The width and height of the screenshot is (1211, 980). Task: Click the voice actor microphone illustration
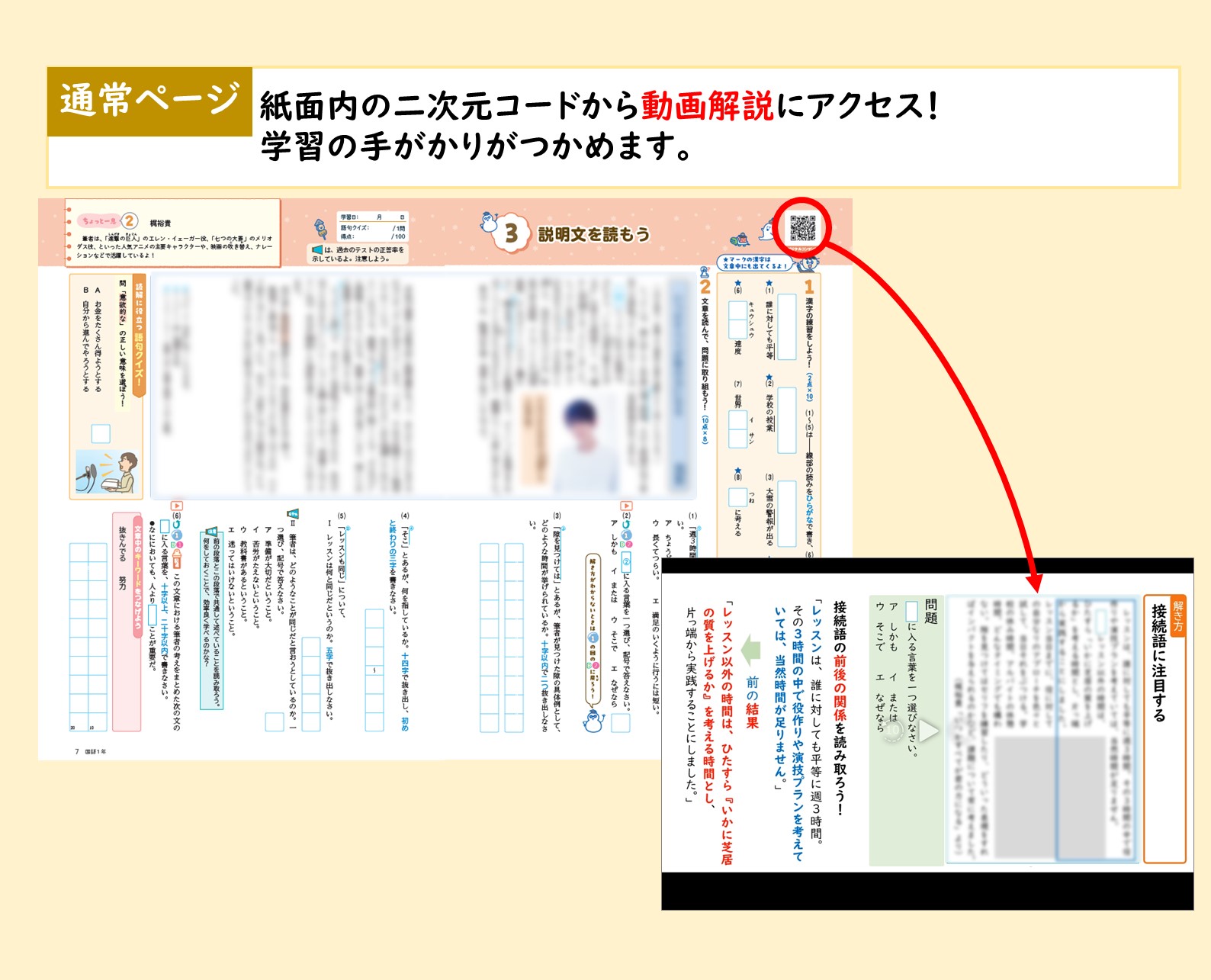pos(106,472)
